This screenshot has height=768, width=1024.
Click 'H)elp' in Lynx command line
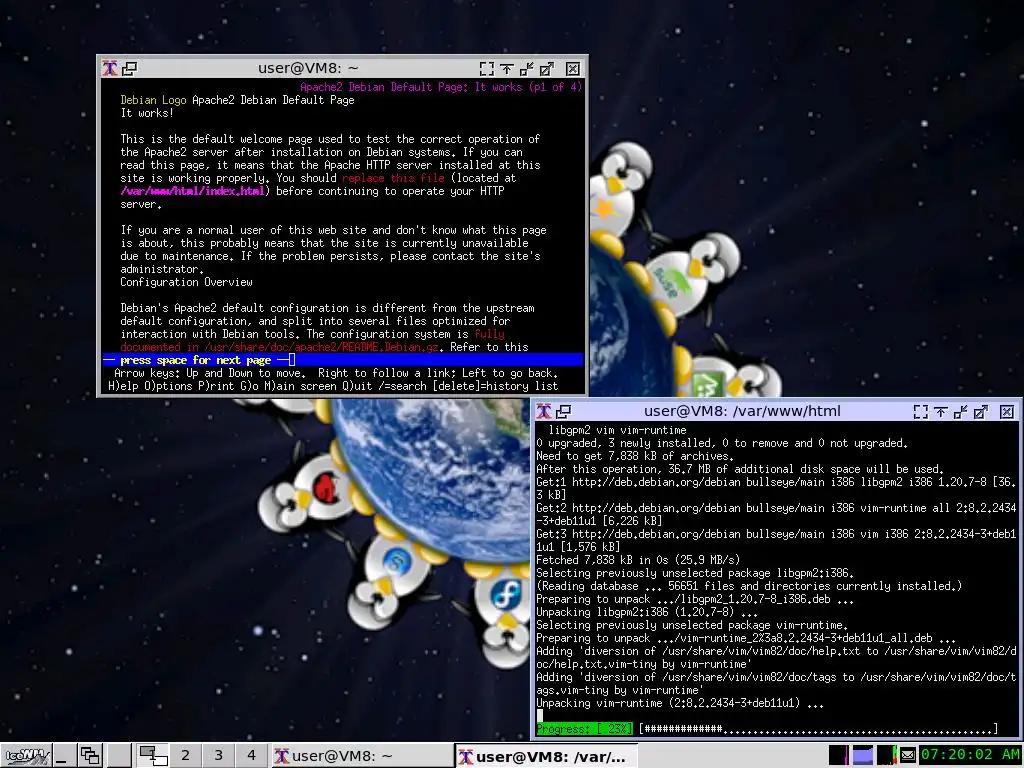[123, 386]
